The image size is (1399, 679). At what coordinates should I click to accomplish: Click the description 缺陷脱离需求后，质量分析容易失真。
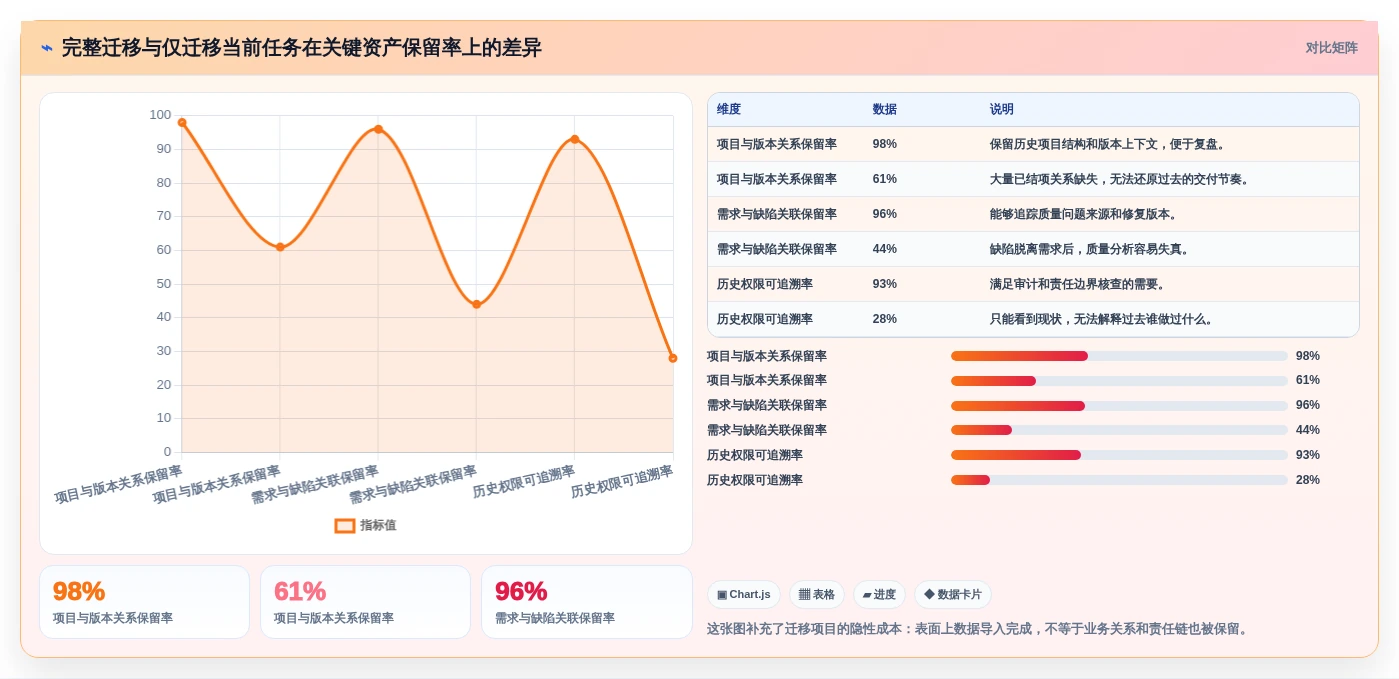click(1090, 249)
